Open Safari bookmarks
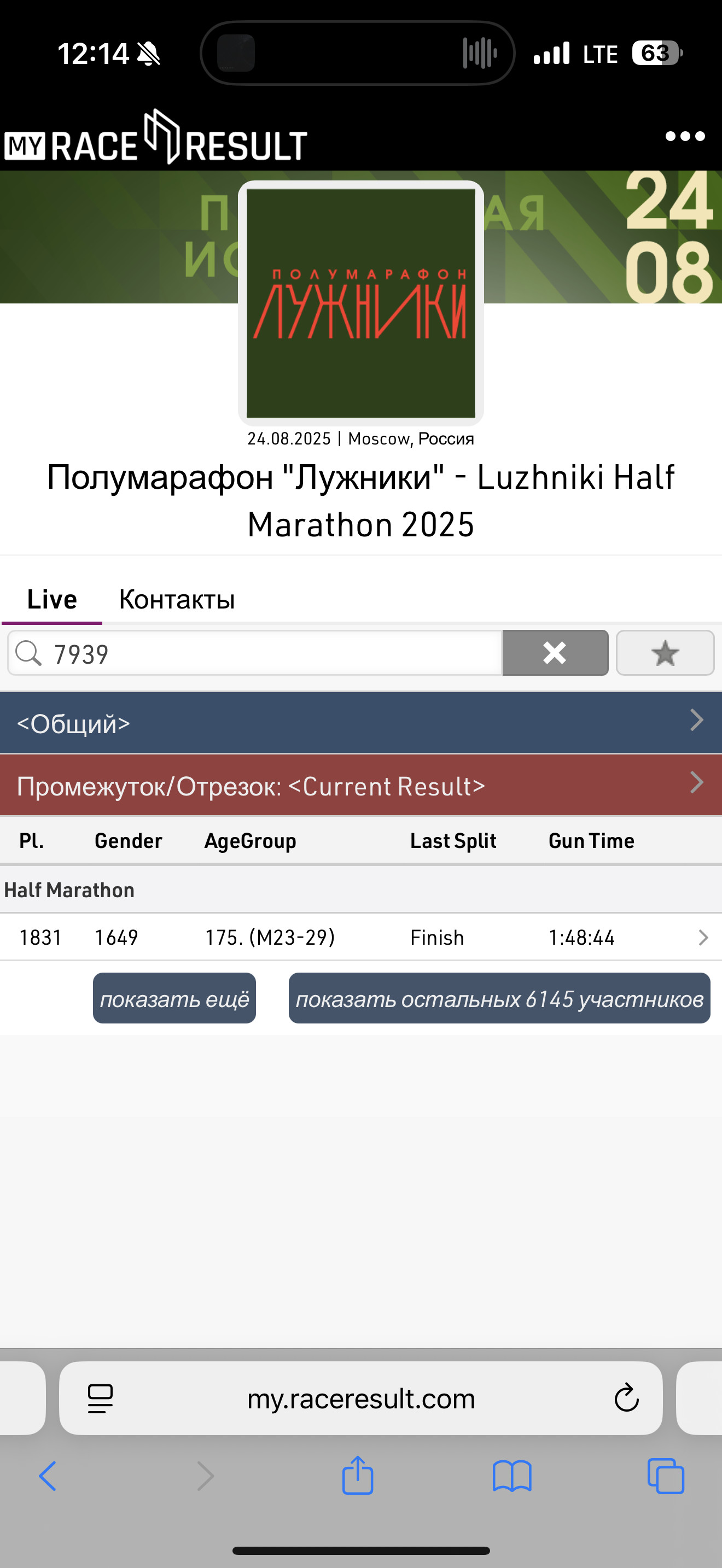The height and width of the screenshot is (1568, 722). coord(512,1476)
